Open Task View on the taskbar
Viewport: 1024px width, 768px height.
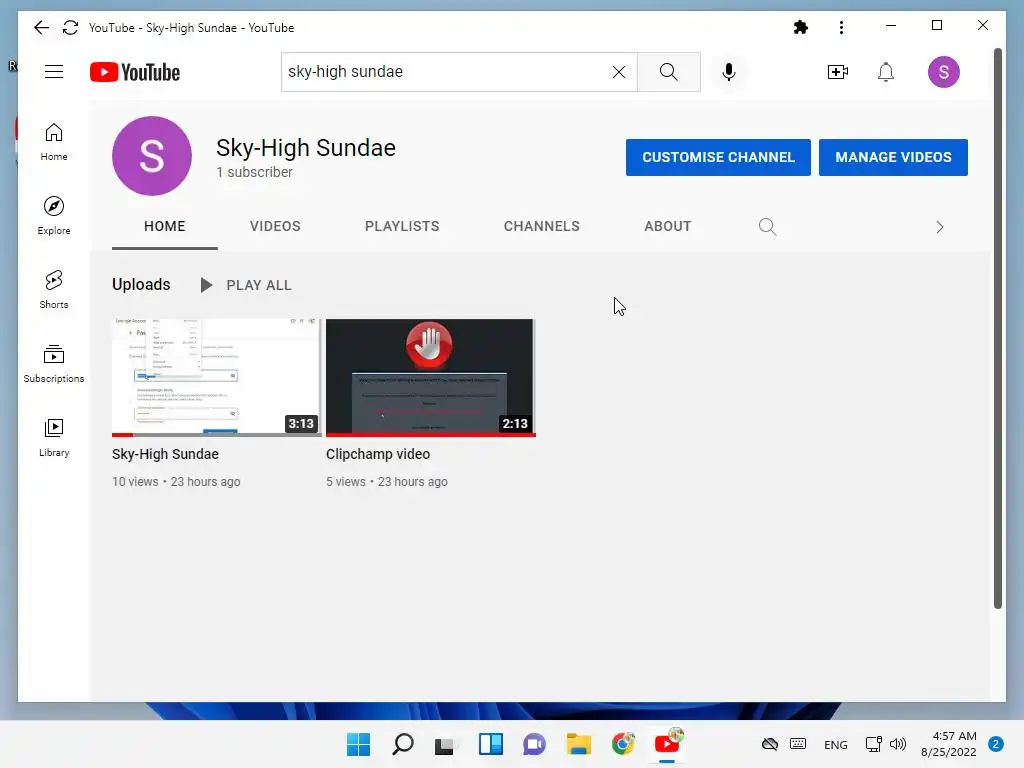(x=445, y=745)
